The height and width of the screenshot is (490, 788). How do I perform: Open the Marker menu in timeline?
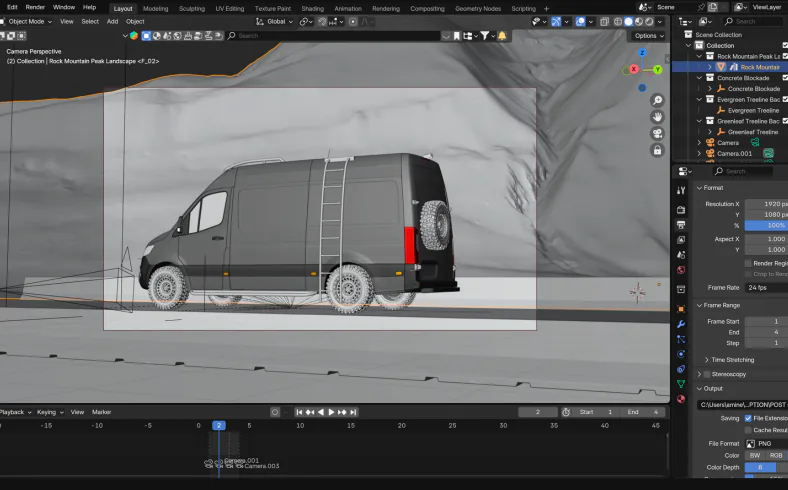click(101, 412)
